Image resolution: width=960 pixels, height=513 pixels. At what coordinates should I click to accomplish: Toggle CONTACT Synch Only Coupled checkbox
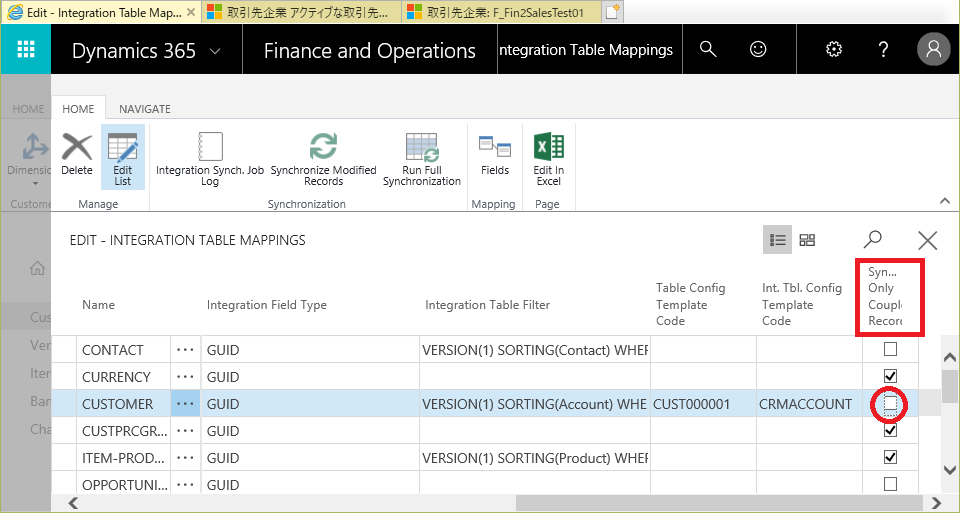(x=890, y=349)
